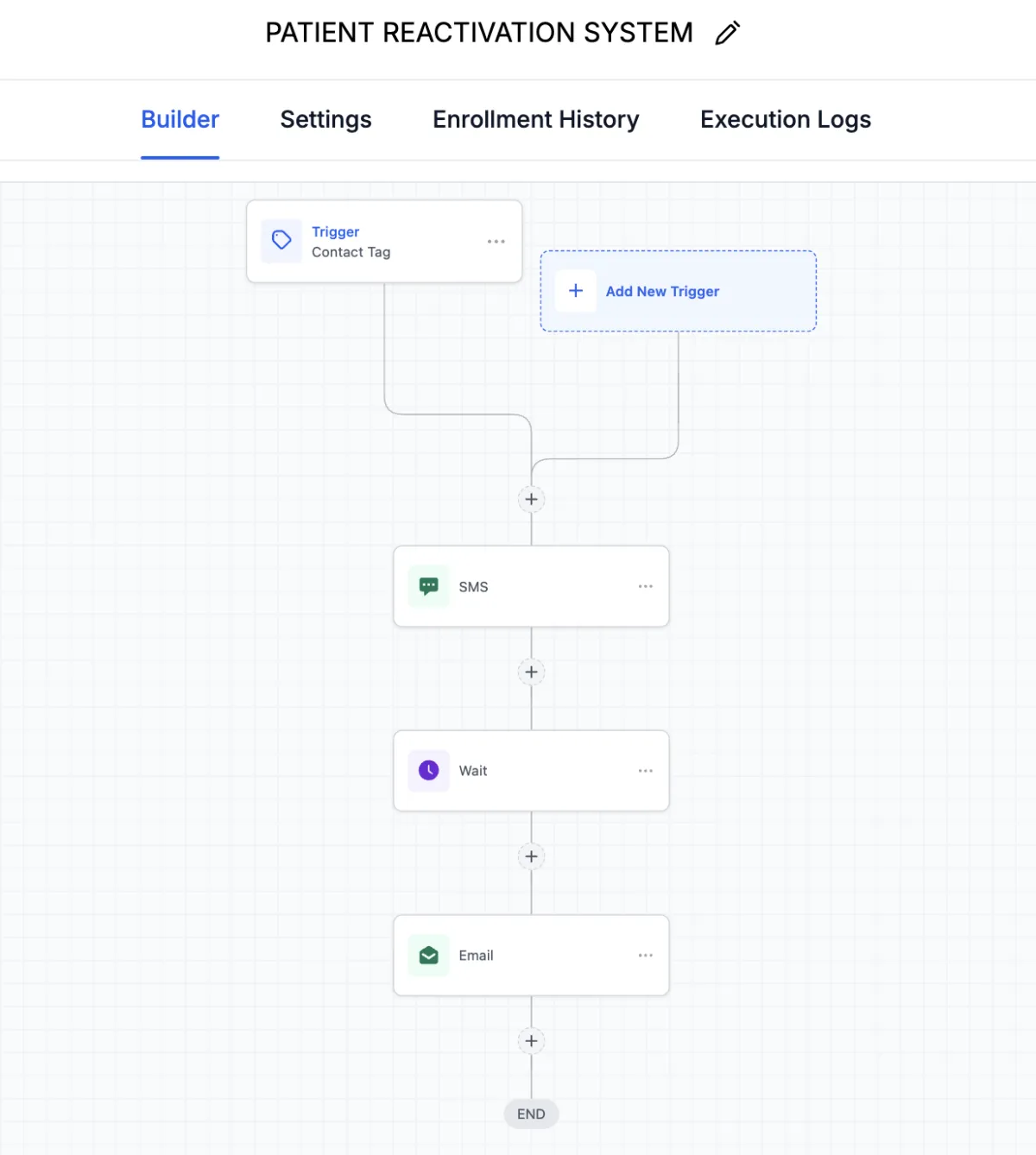Open the Trigger card options menu
Screen dimensions: 1036x1155
tap(496, 242)
